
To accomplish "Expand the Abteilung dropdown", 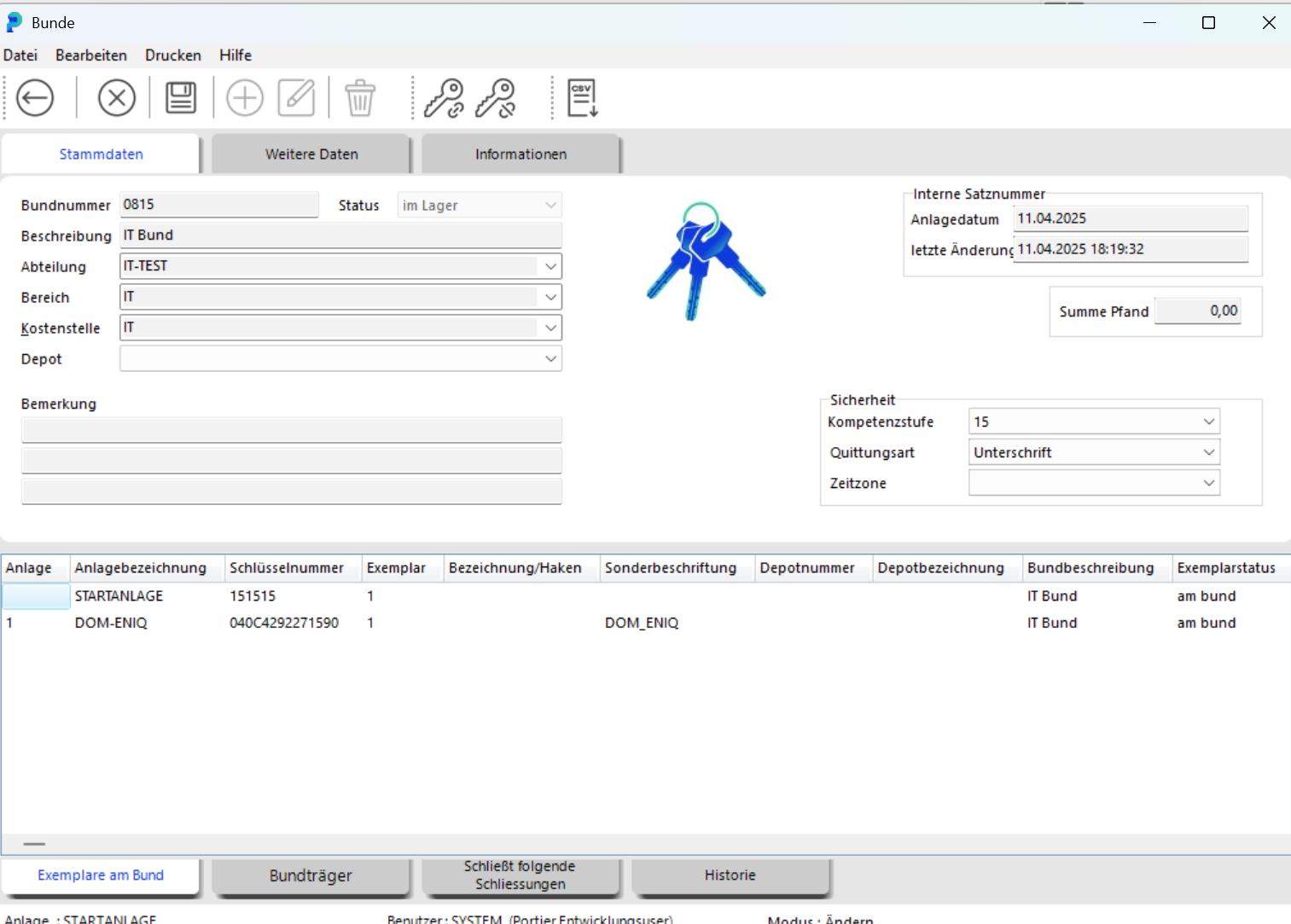I will point(550,266).
